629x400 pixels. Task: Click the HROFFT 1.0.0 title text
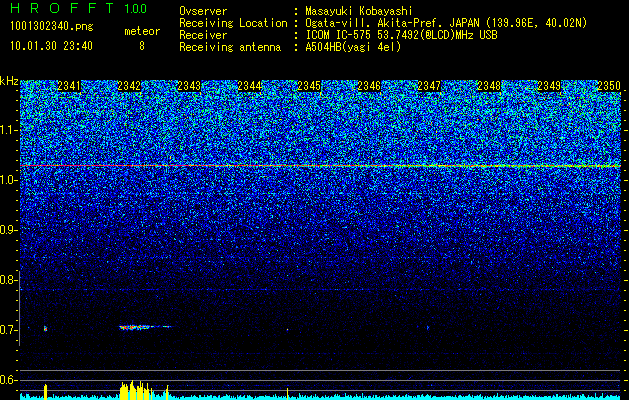[79, 8]
